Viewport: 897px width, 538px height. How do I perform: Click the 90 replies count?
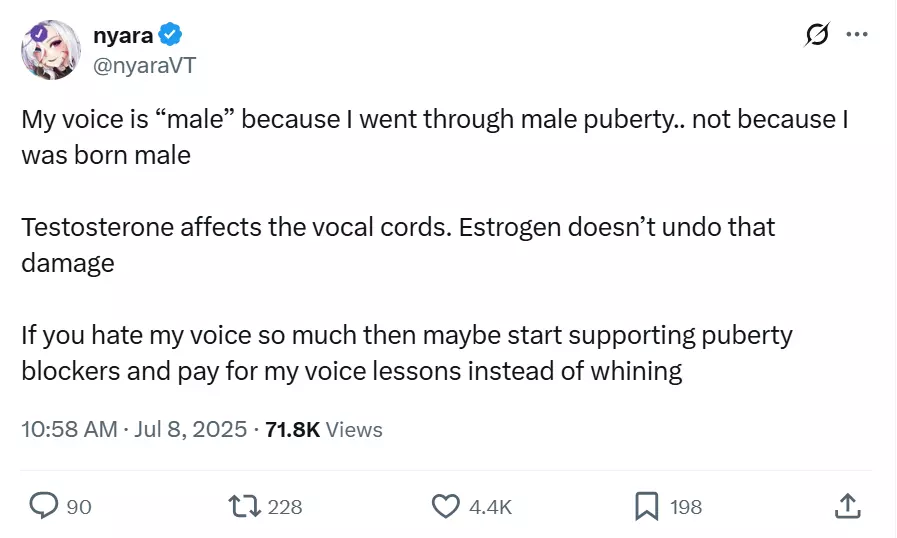(79, 507)
